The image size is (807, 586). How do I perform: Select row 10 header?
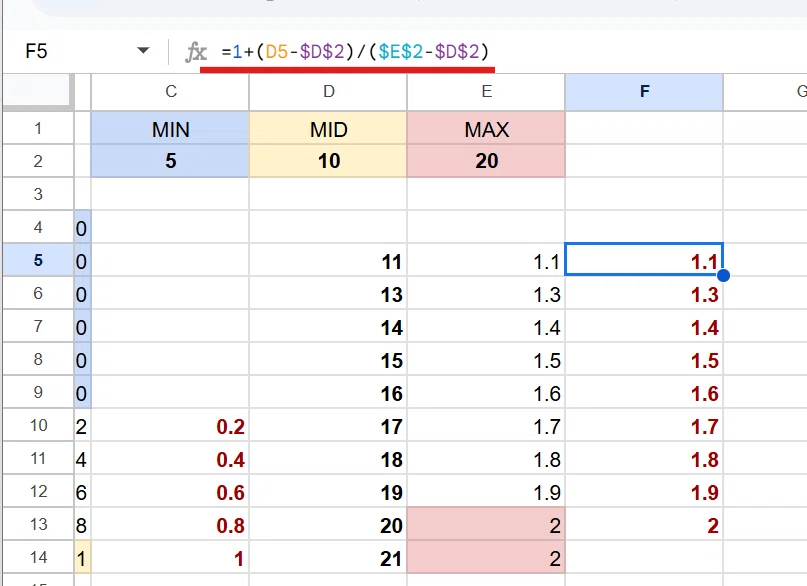(x=38, y=425)
